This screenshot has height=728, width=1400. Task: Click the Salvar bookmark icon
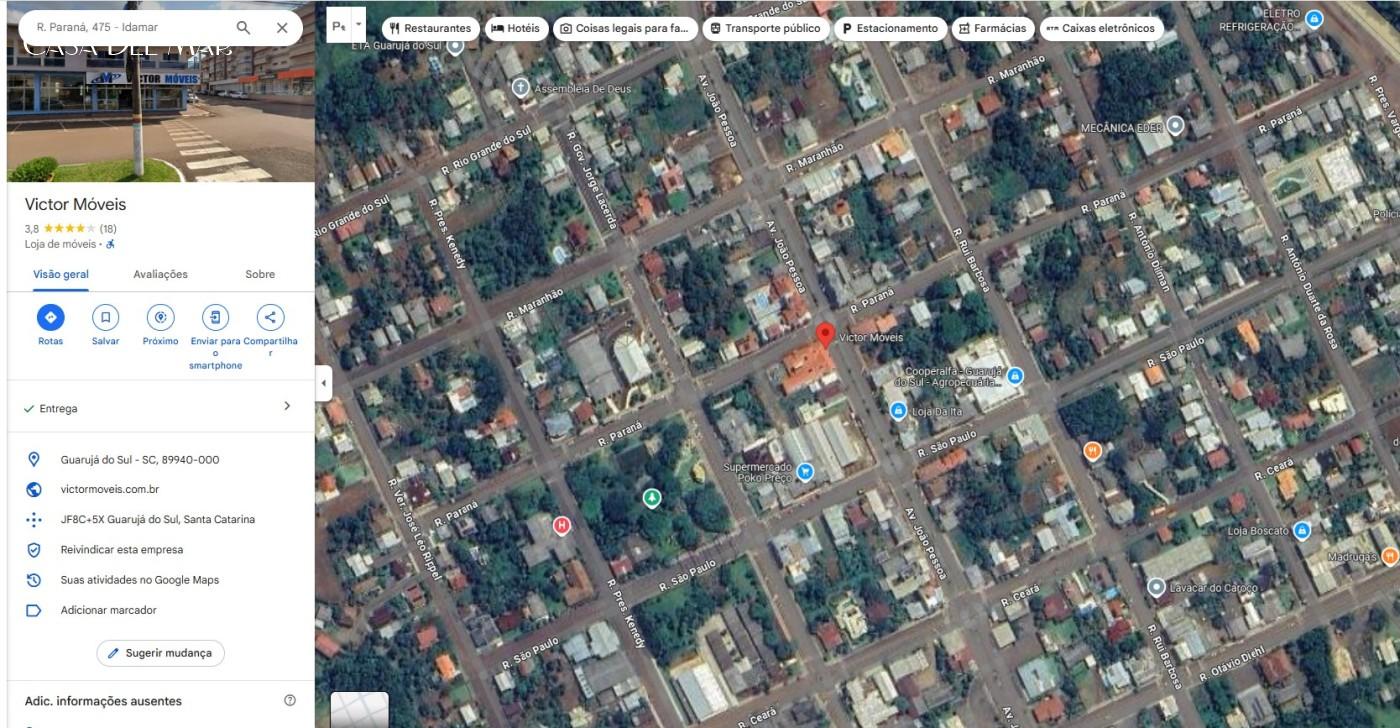[105, 318]
